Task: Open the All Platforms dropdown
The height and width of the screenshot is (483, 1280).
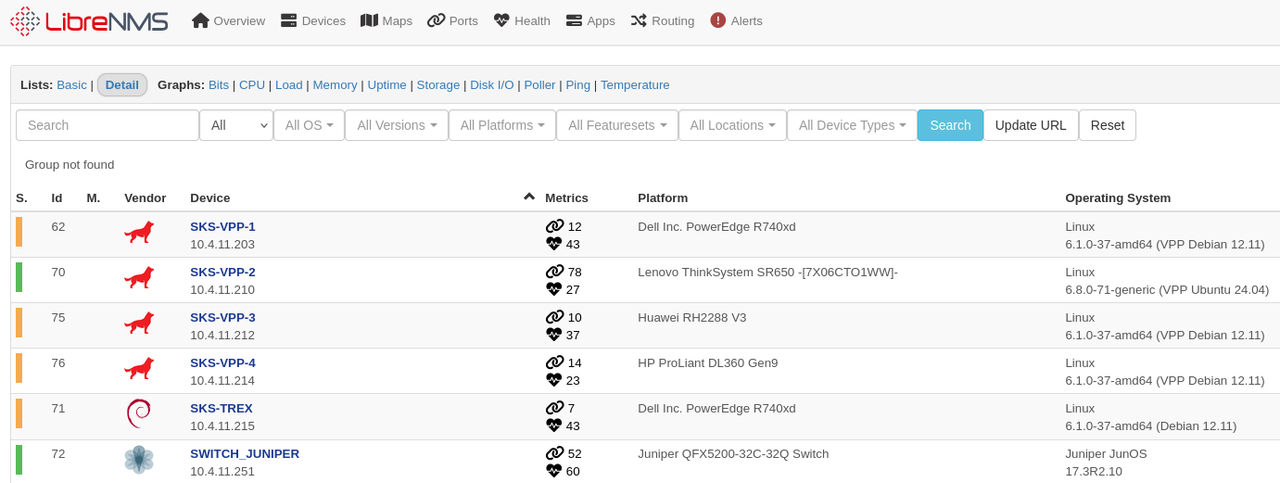Action: (x=503, y=125)
